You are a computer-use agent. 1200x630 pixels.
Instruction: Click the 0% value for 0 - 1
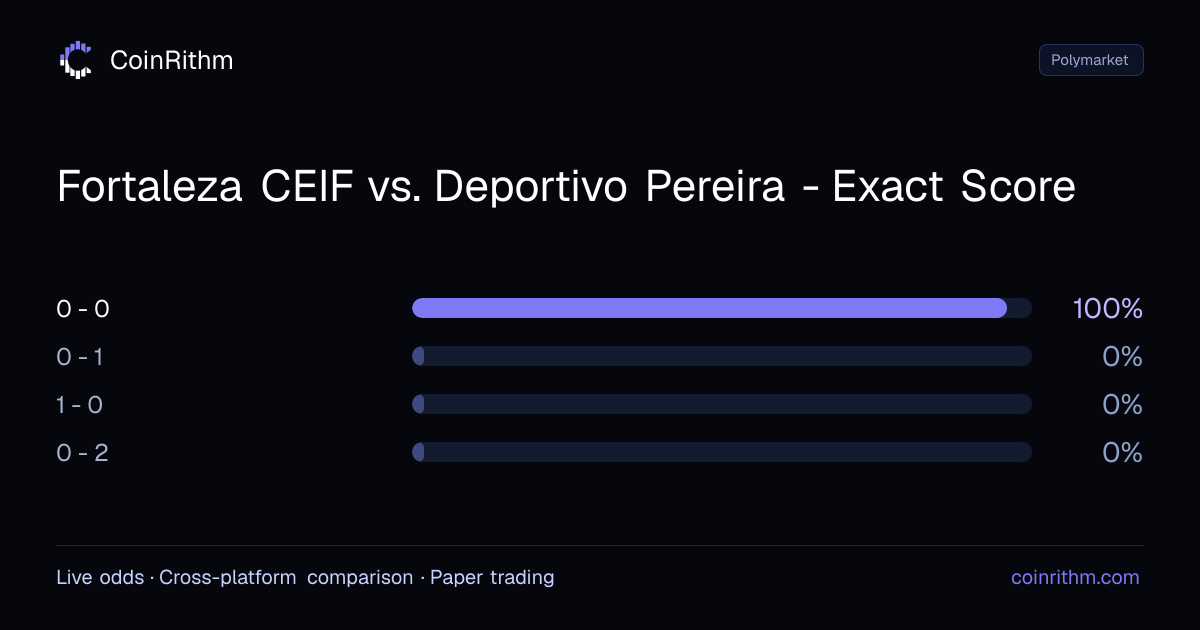click(x=1122, y=356)
